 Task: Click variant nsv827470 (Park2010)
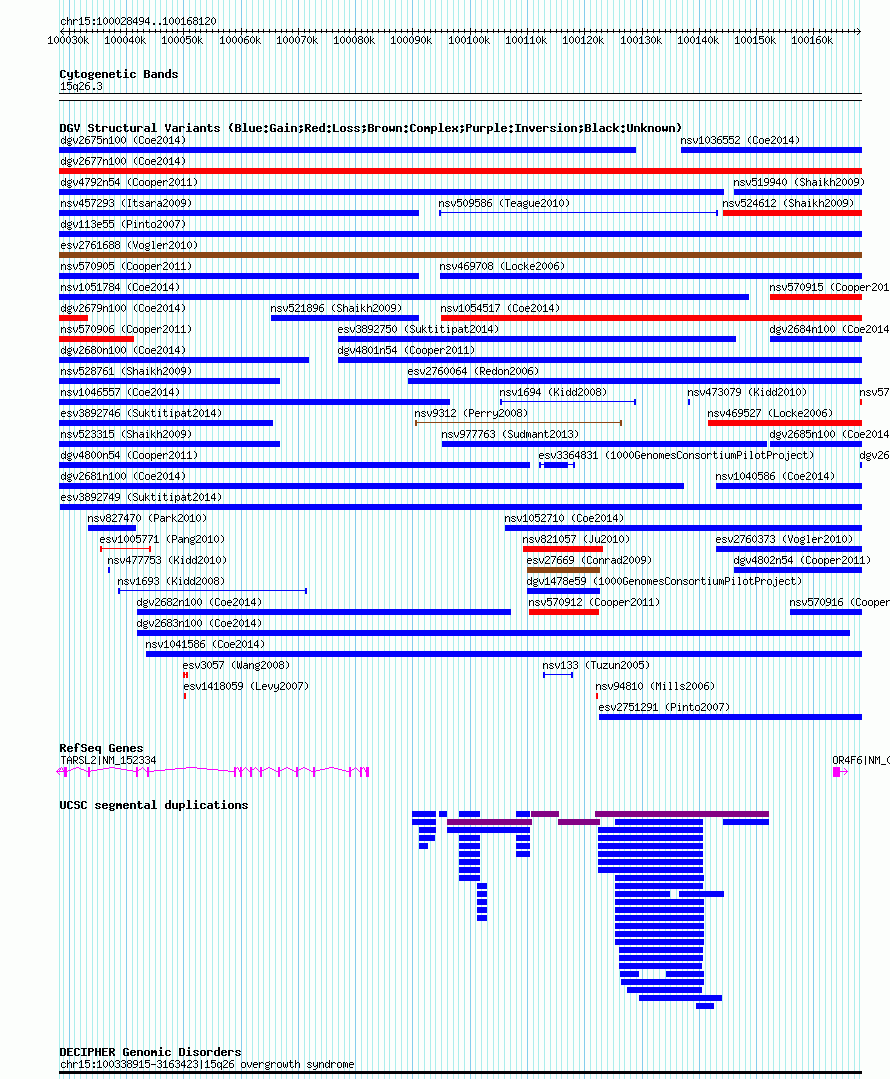click(147, 518)
